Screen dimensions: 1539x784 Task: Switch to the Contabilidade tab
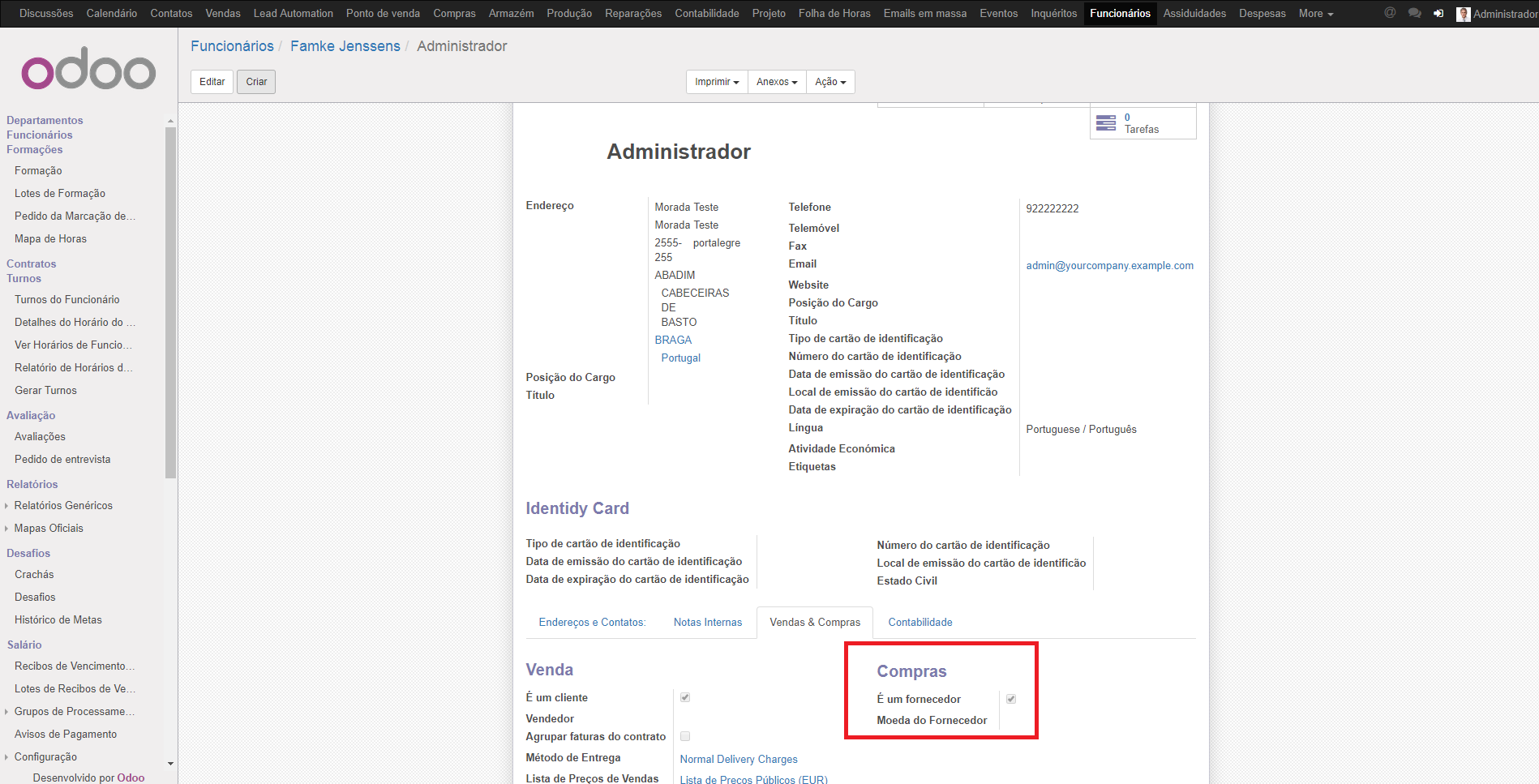920,622
